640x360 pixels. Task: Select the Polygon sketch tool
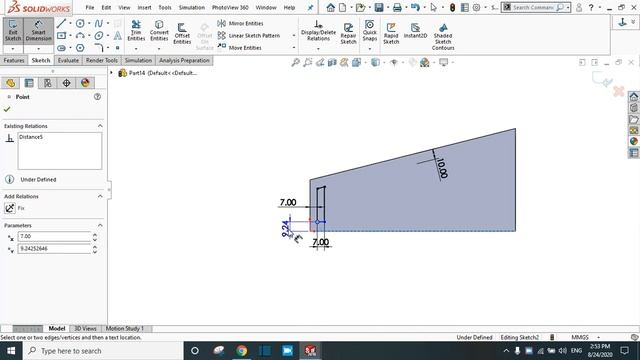pos(80,48)
